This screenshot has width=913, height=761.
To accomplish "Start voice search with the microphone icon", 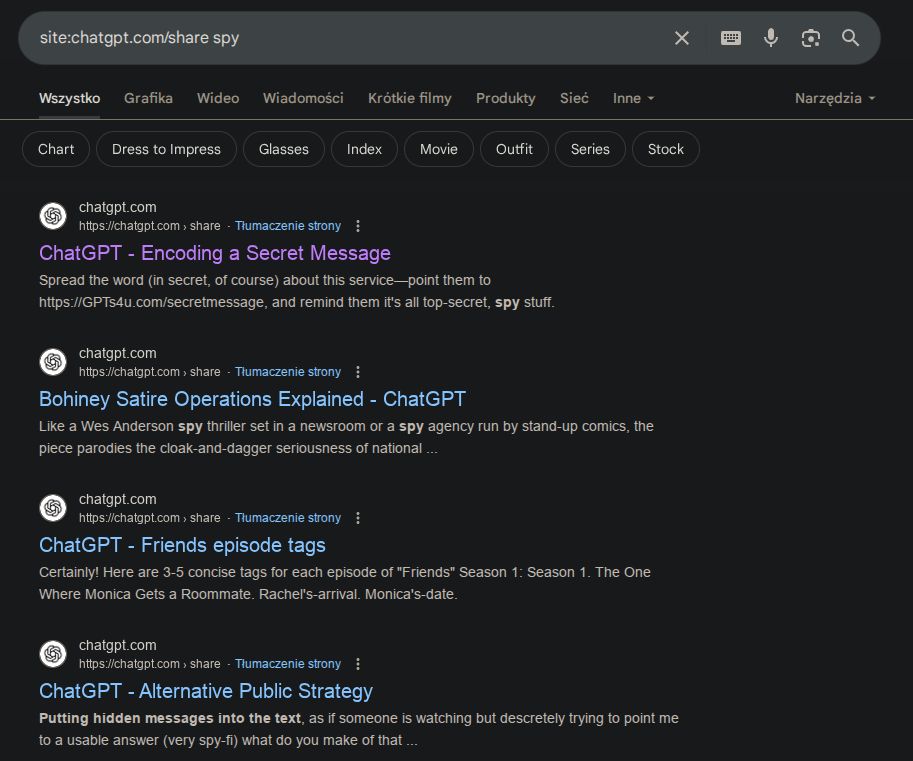I will 770,38.
